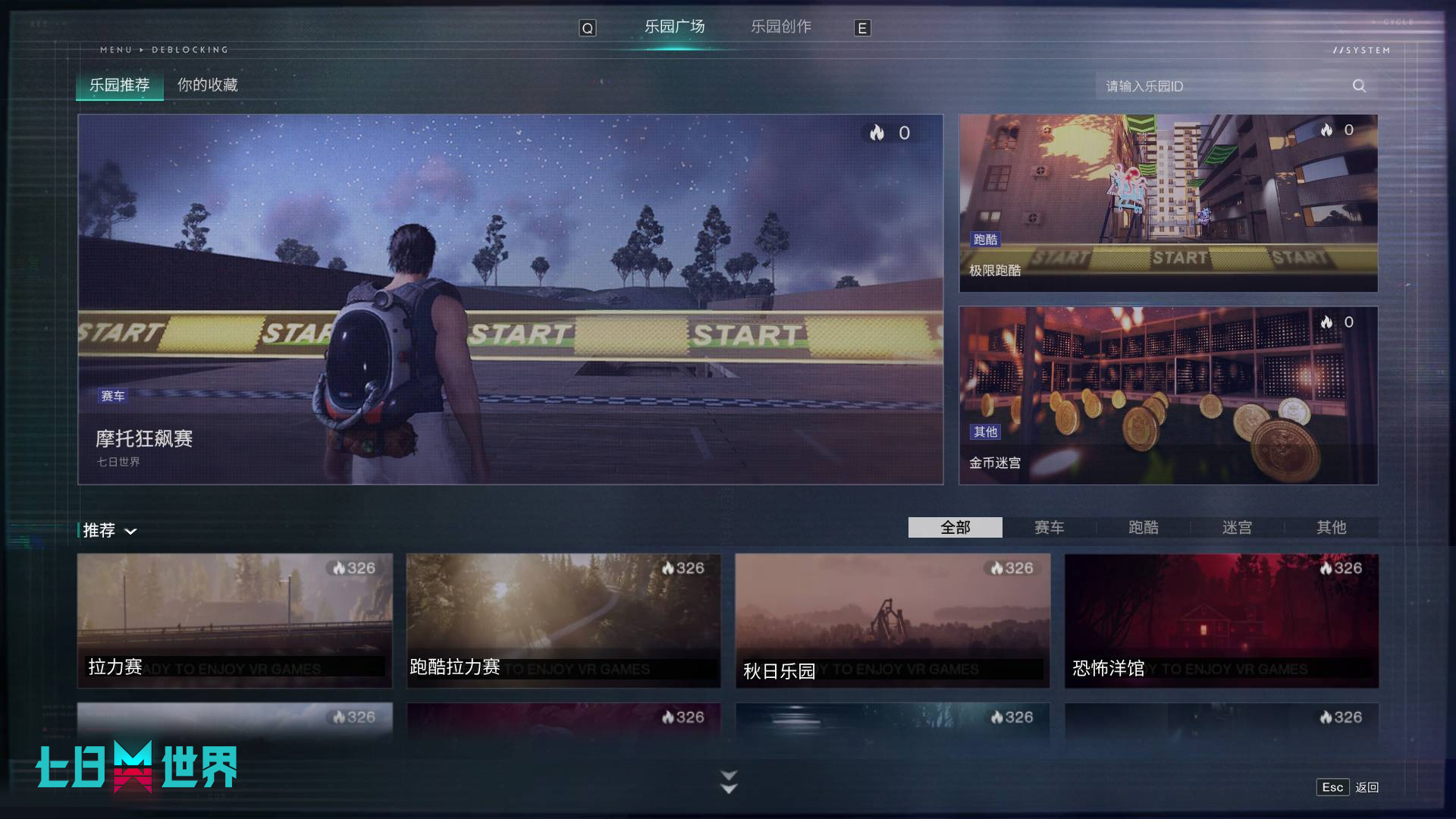Select the 赛车 category filter
Viewport: 1456px width, 819px height.
[x=1049, y=528]
